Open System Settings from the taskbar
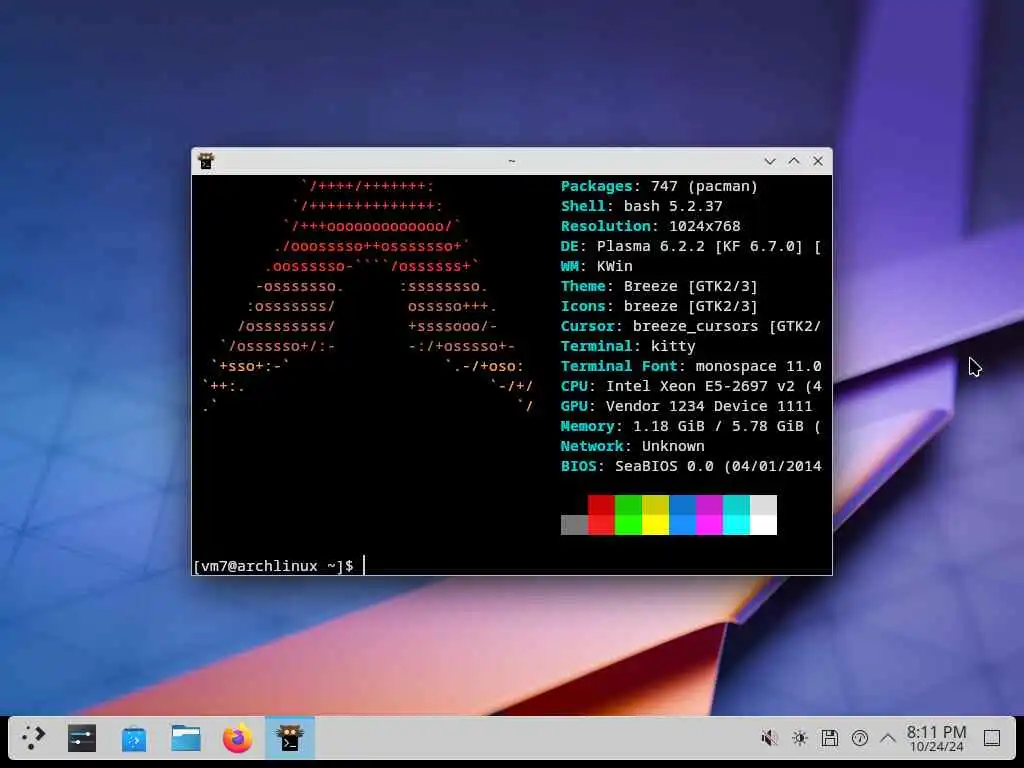This screenshot has width=1024, height=768. 82,738
